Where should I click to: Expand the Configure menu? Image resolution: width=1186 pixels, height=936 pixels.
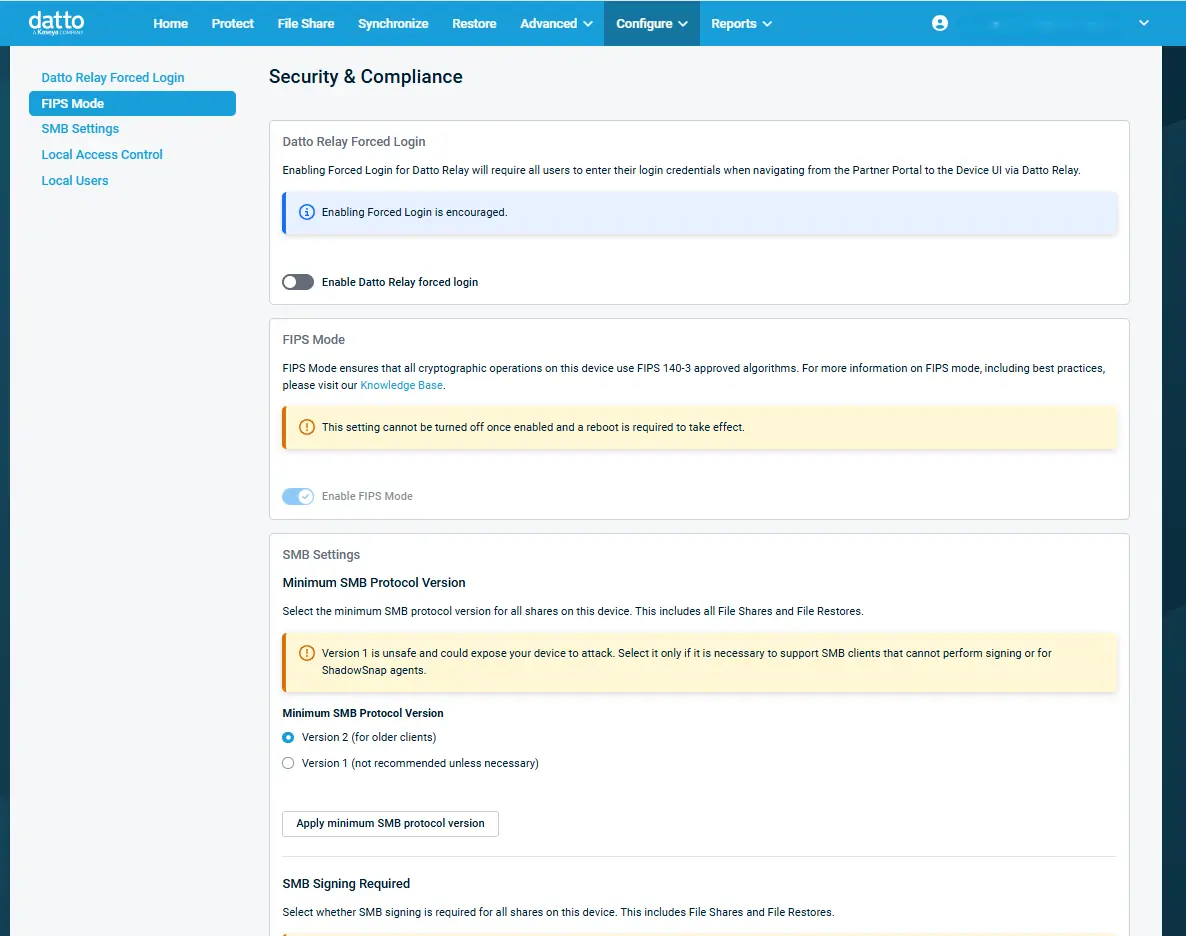coord(651,23)
